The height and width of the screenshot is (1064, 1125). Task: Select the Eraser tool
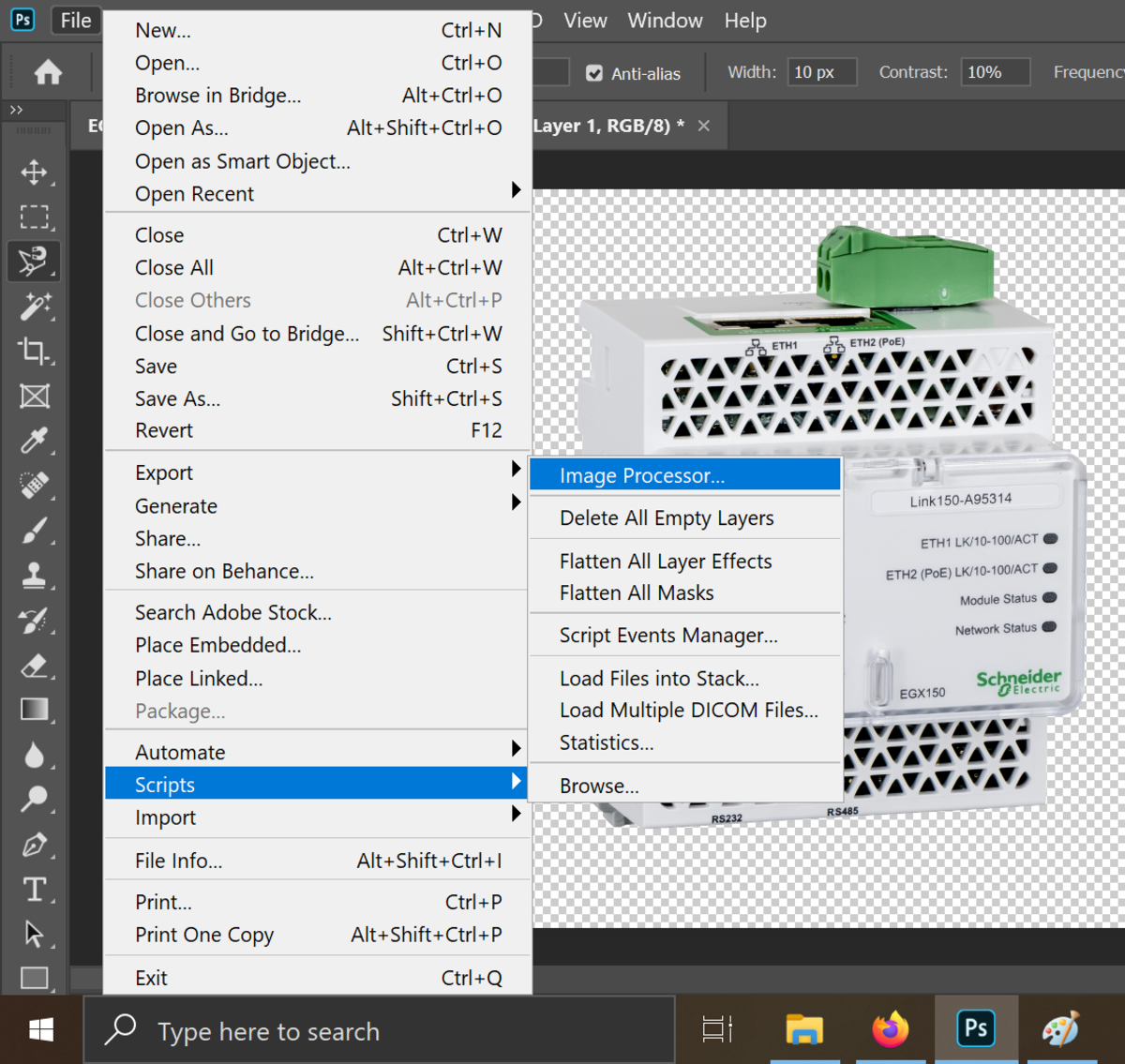35,666
